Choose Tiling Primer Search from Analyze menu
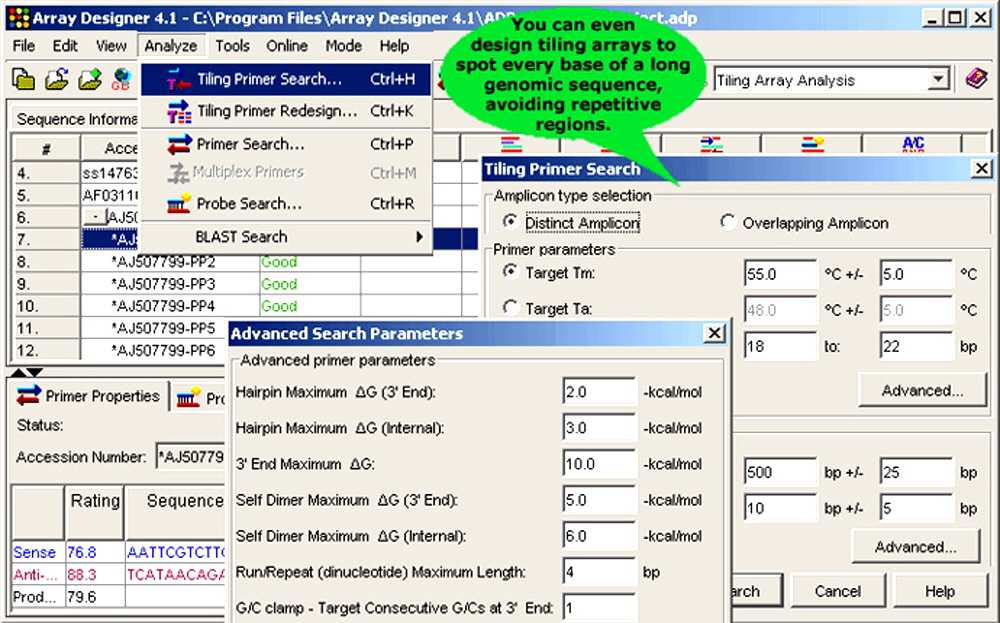This screenshot has height=623, width=1000. 286,79
